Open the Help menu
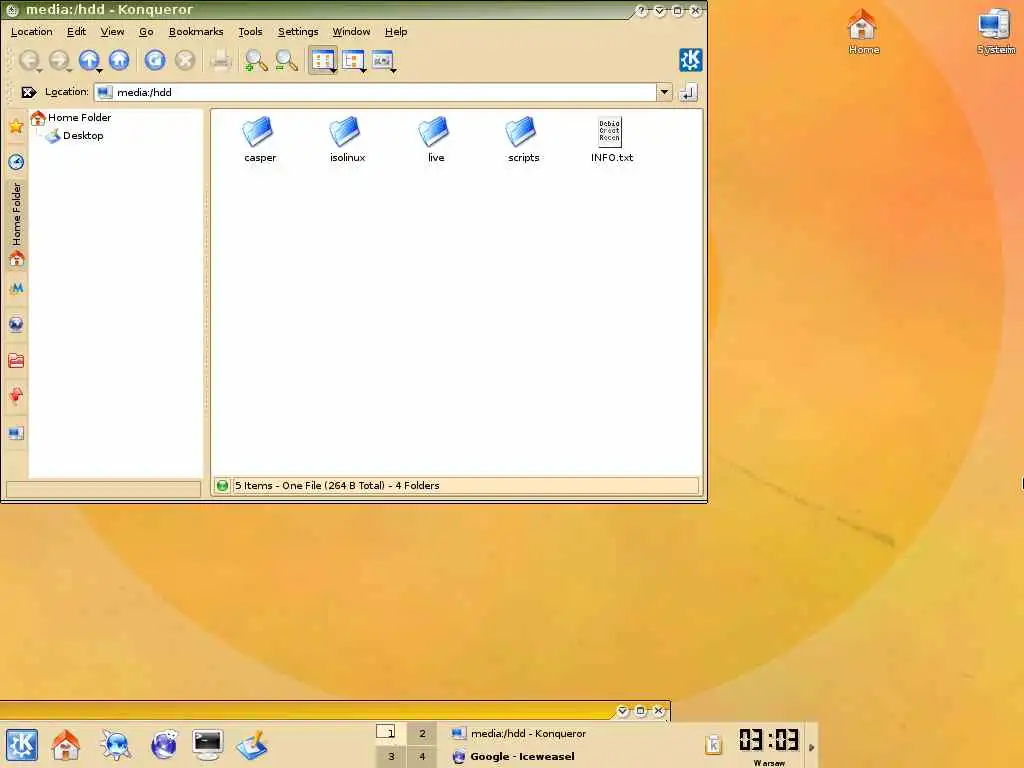Viewport: 1024px width, 768px height. tap(396, 31)
